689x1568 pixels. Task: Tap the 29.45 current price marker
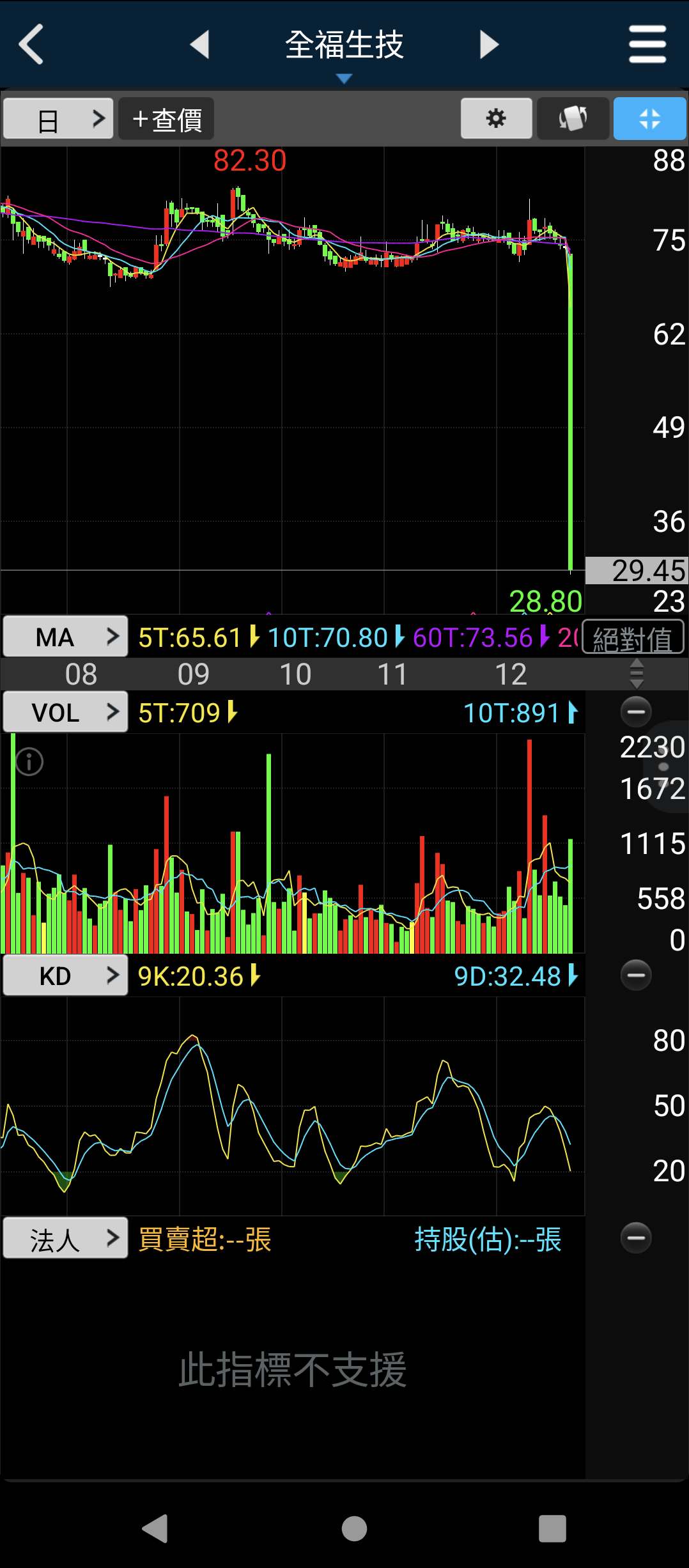coord(637,570)
